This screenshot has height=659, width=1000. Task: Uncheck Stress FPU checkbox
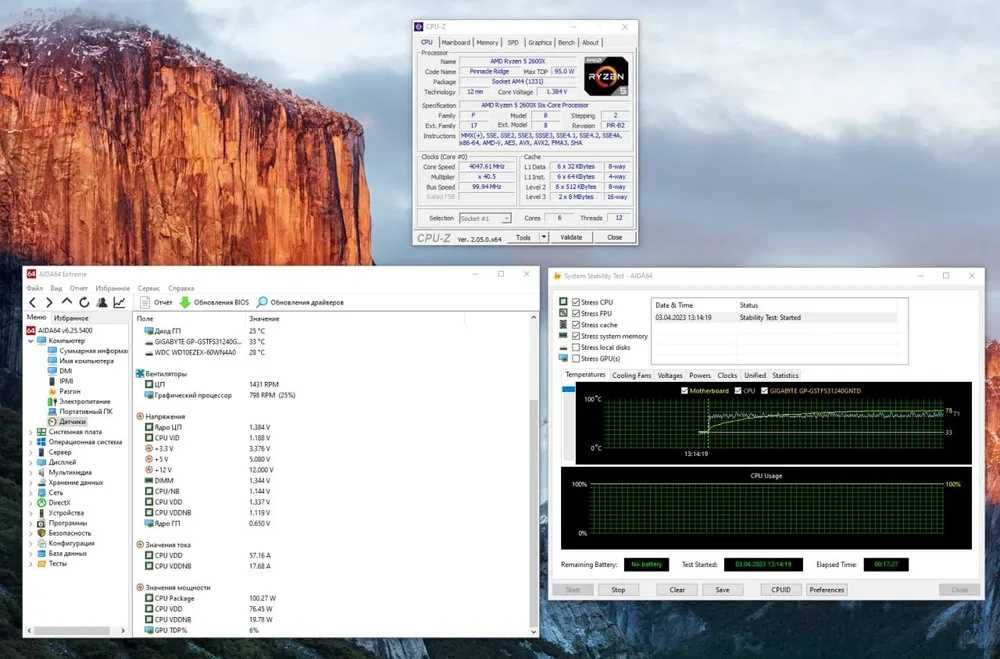click(576, 314)
